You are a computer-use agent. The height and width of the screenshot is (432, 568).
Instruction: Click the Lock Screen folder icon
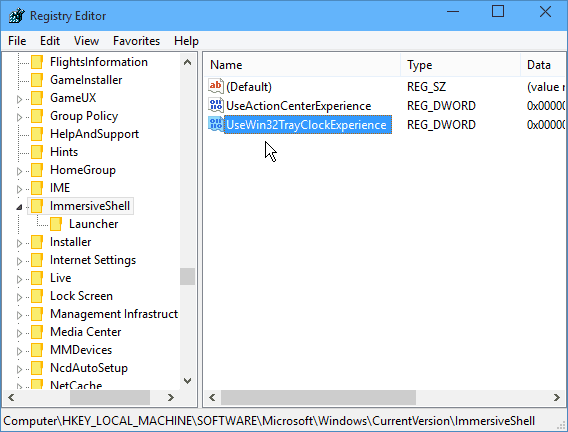click(37, 296)
